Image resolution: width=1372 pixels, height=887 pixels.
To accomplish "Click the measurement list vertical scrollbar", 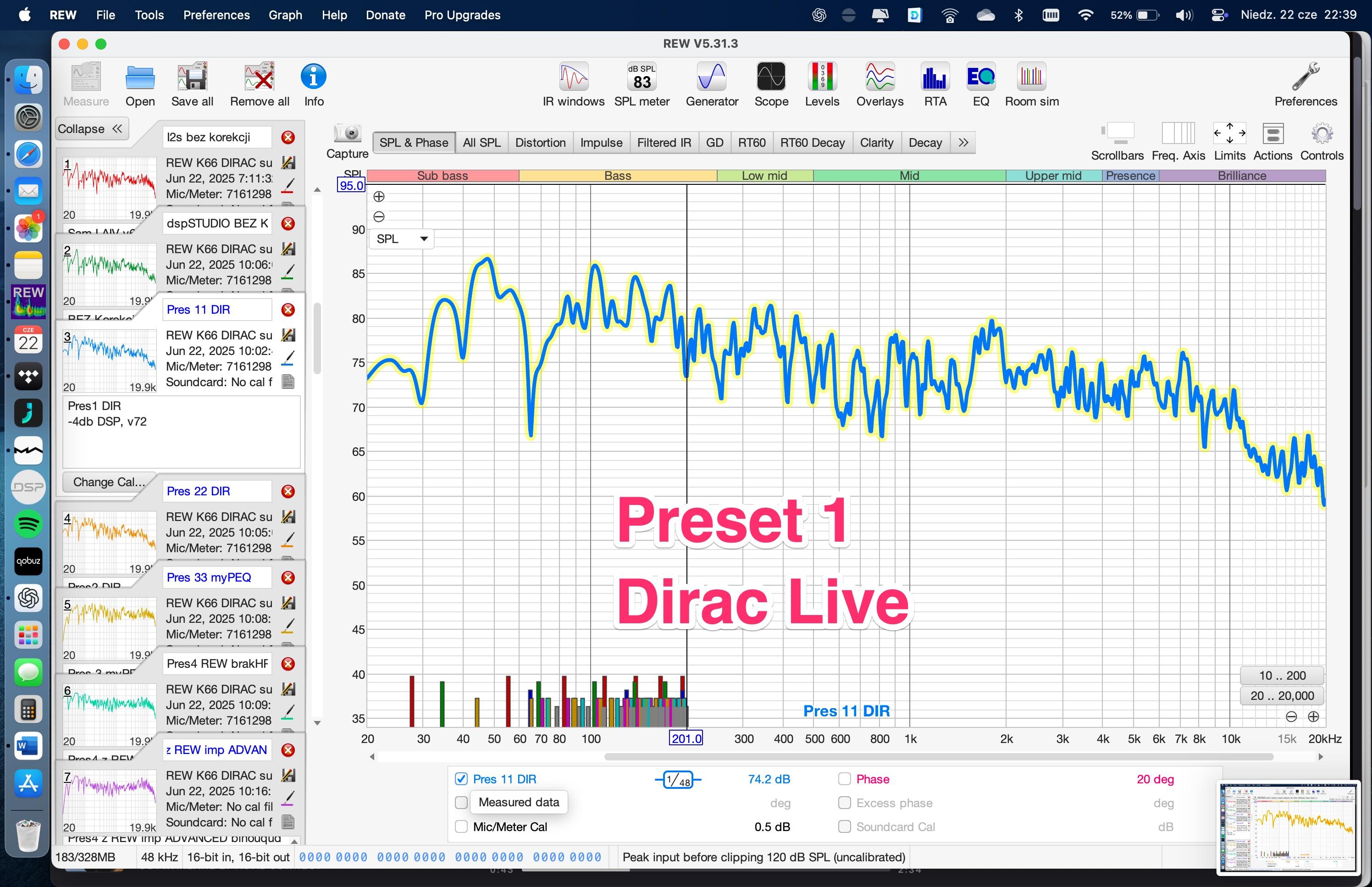I will click(x=317, y=338).
